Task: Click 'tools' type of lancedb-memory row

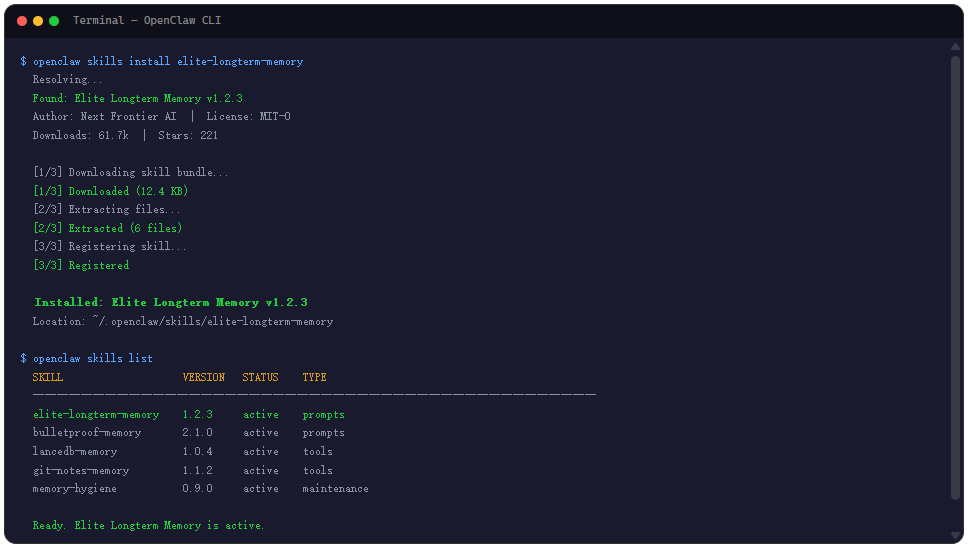Action: [x=317, y=452]
